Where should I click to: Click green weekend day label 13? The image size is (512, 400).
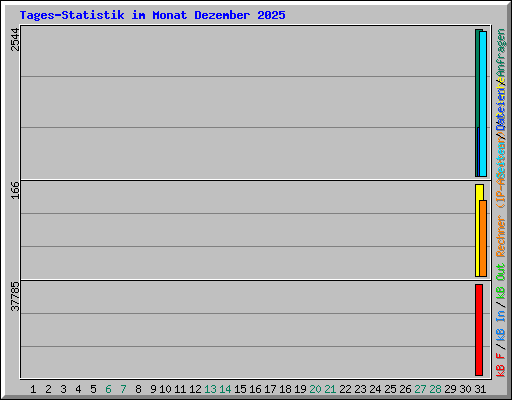coord(210,389)
